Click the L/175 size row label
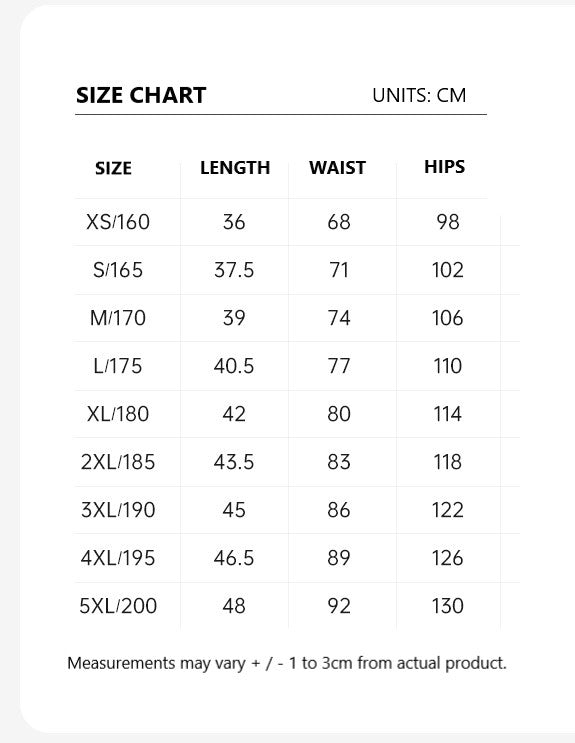This screenshot has width=575, height=743. pos(118,366)
